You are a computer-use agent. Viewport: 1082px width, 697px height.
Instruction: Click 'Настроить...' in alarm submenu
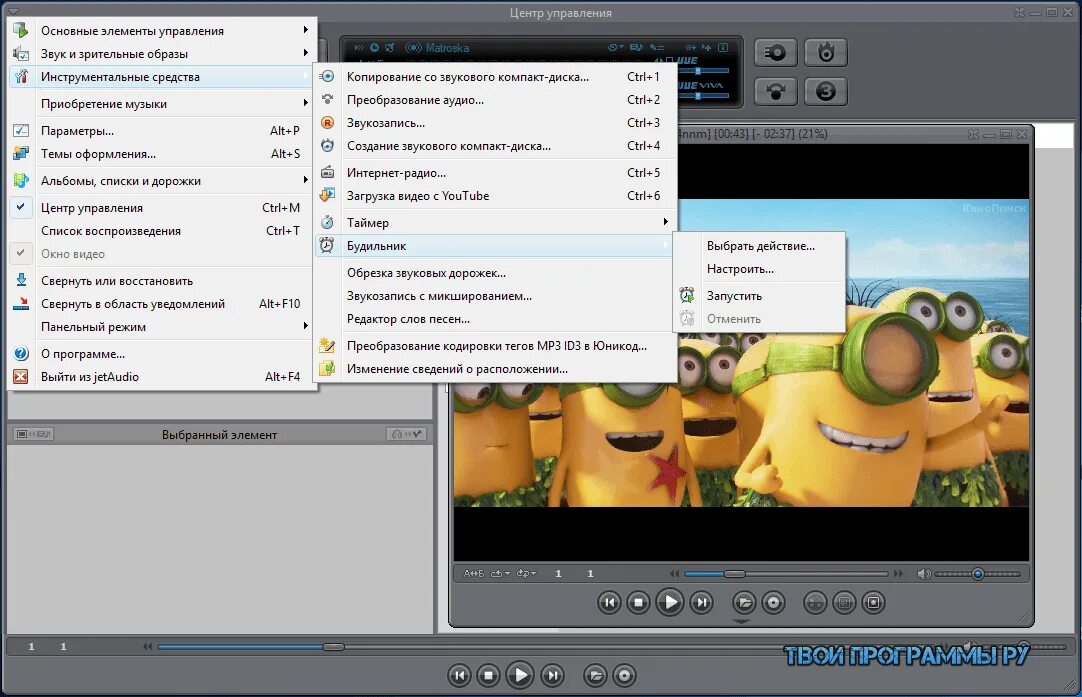click(759, 269)
